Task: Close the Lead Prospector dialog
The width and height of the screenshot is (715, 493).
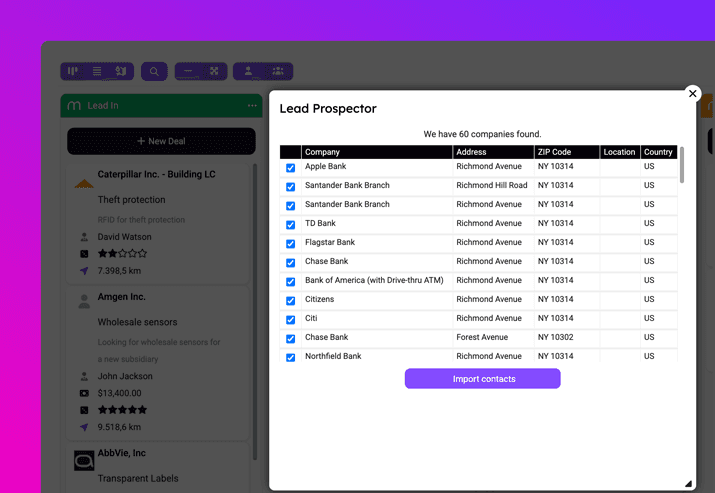Action: [692, 93]
